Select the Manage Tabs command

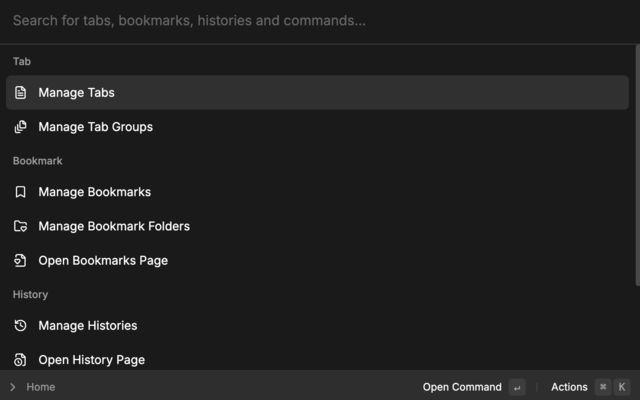[76, 93]
